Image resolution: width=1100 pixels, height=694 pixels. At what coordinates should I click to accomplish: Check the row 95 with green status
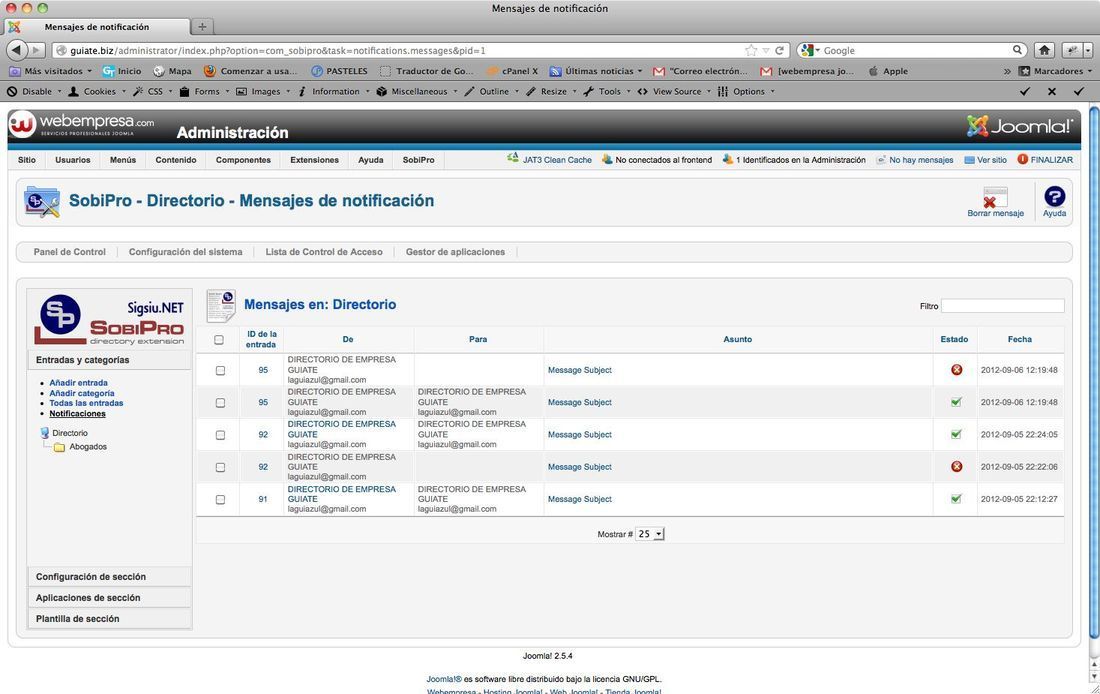click(220, 403)
